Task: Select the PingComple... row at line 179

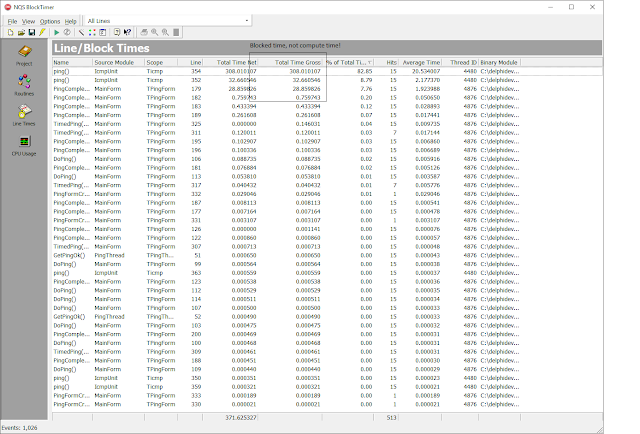Action: click(327, 89)
